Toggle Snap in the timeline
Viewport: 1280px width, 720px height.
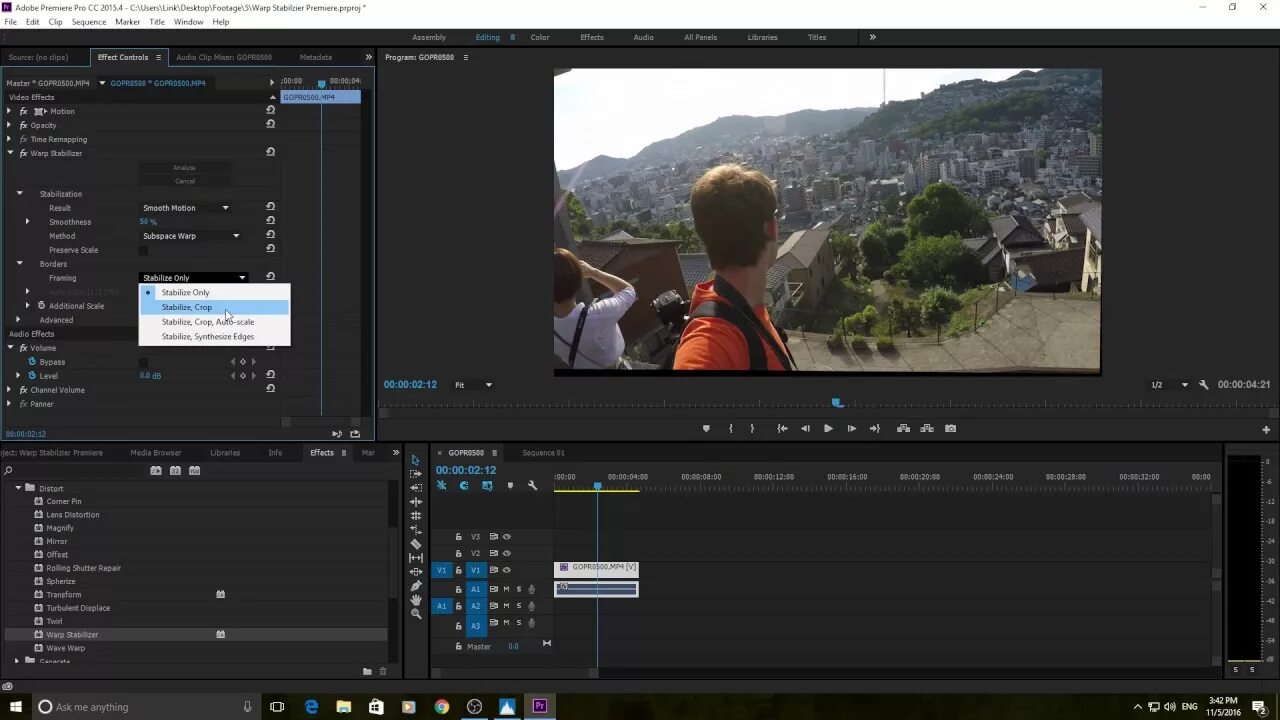(464, 486)
